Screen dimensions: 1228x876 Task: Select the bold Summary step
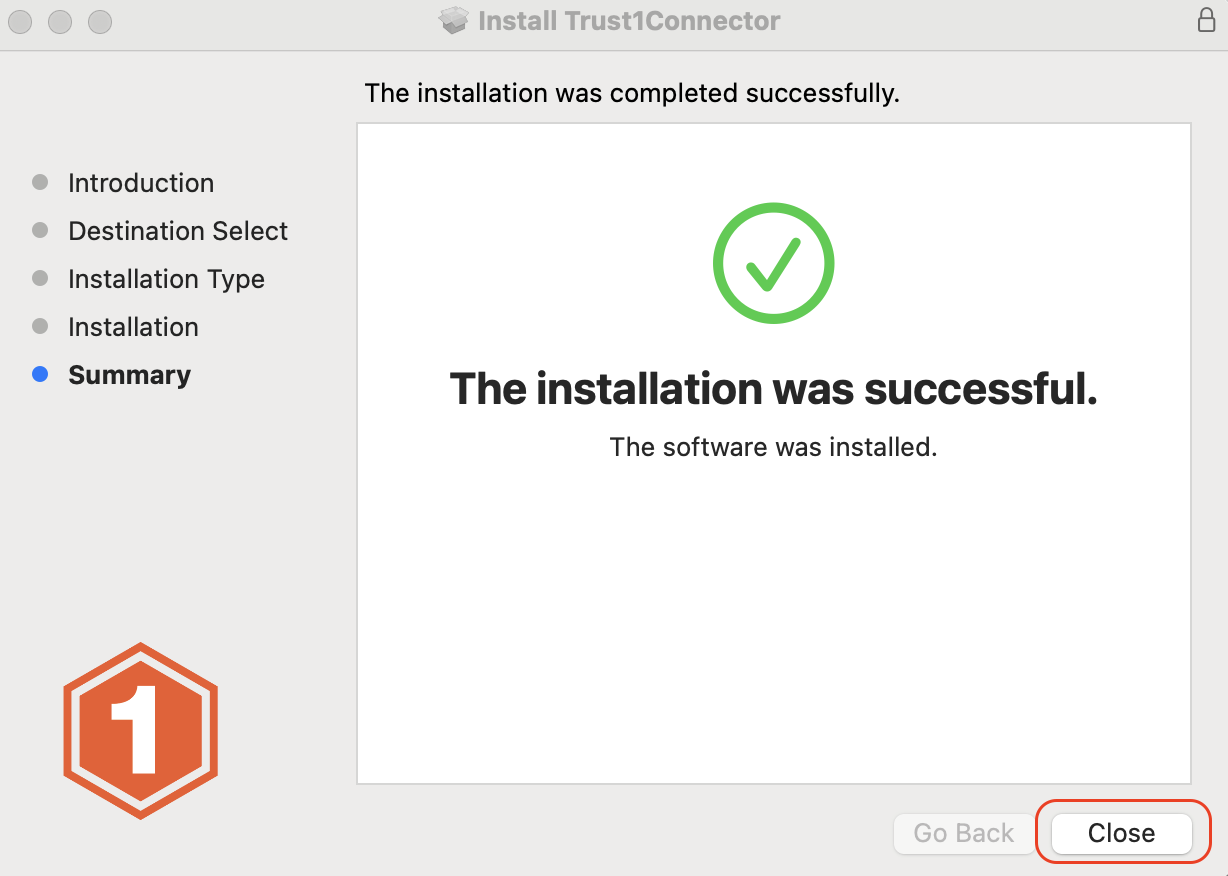(x=129, y=375)
